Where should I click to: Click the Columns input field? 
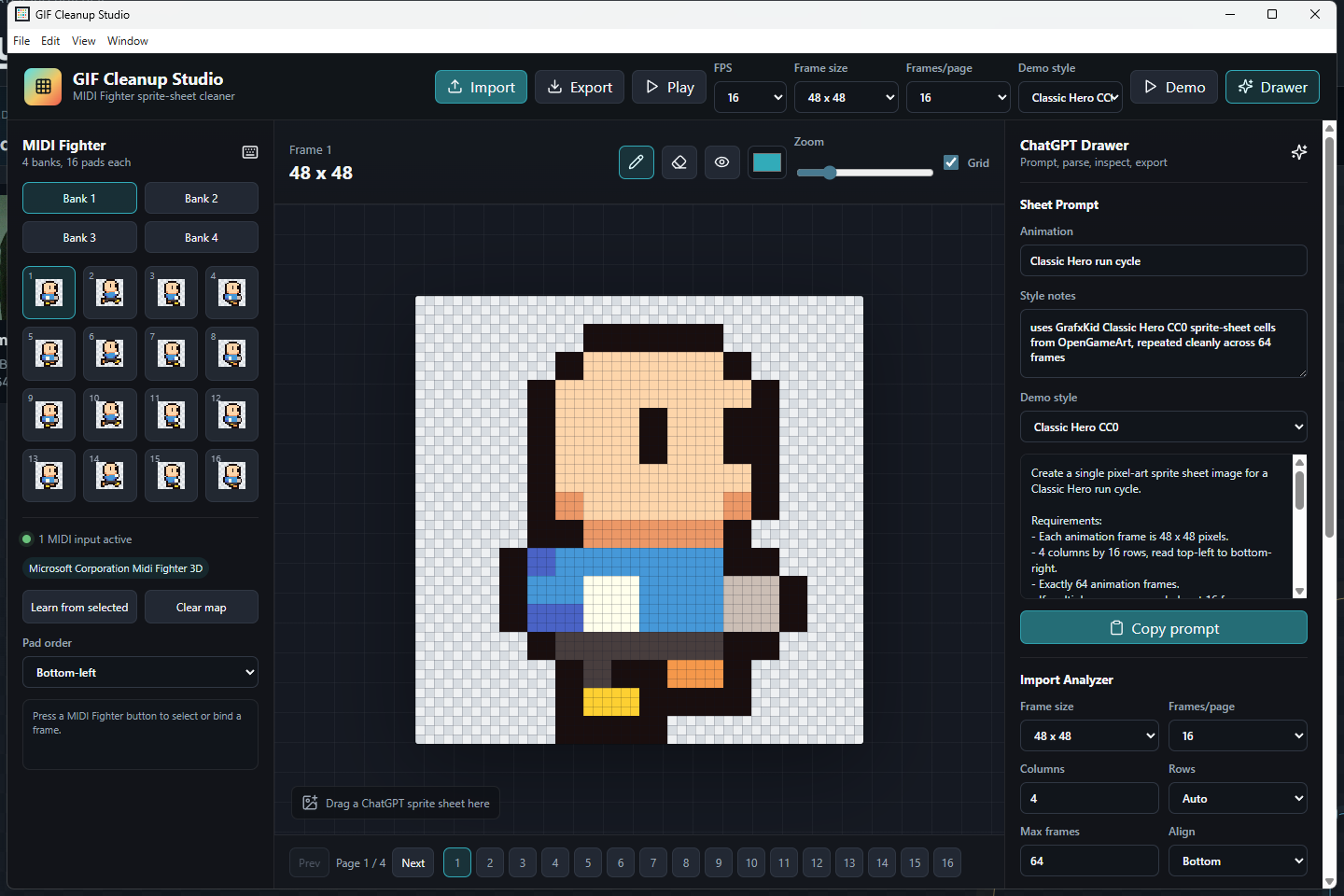[x=1089, y=798]
